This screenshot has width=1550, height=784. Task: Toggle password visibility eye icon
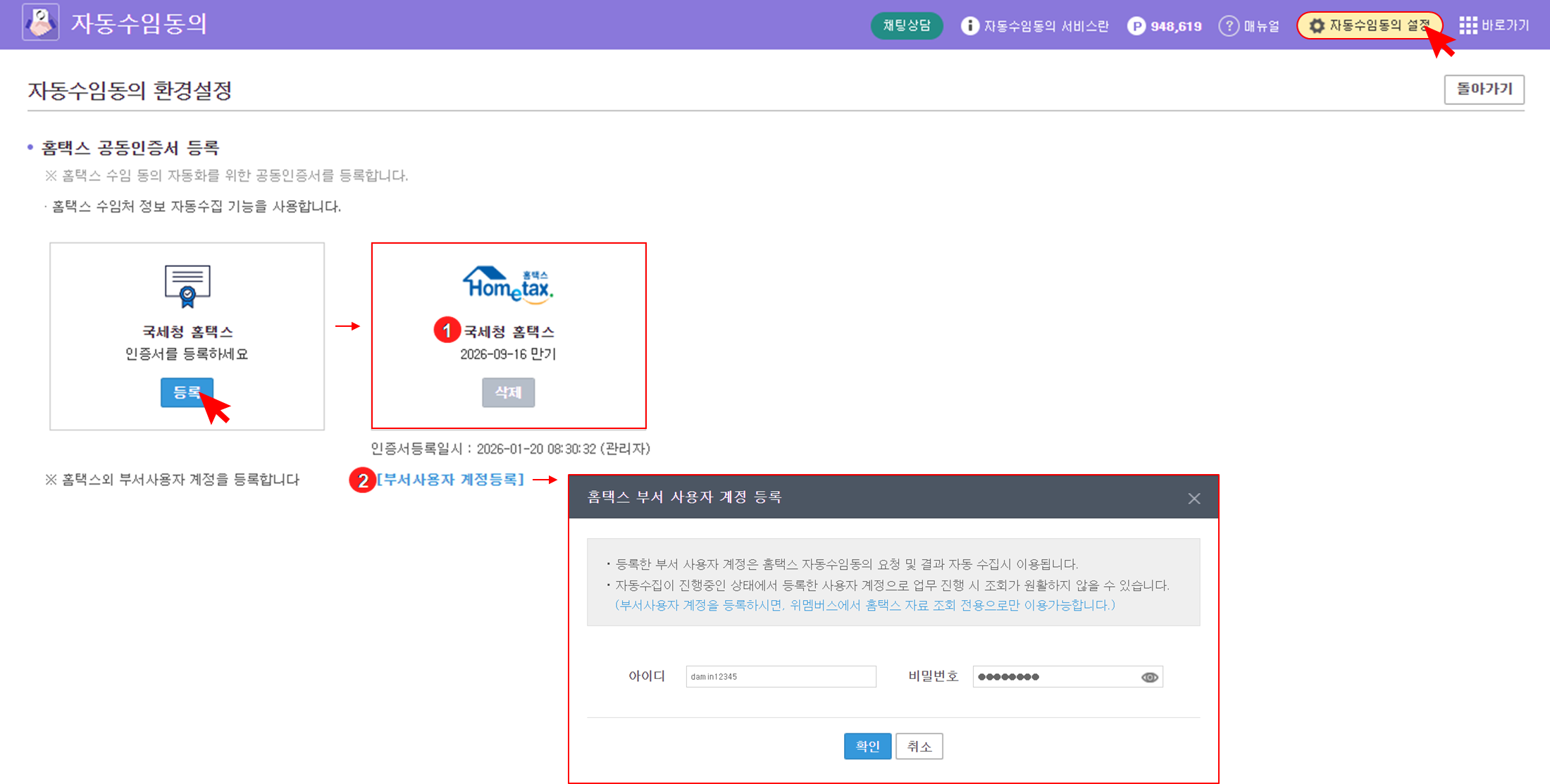pos(1149,677)
